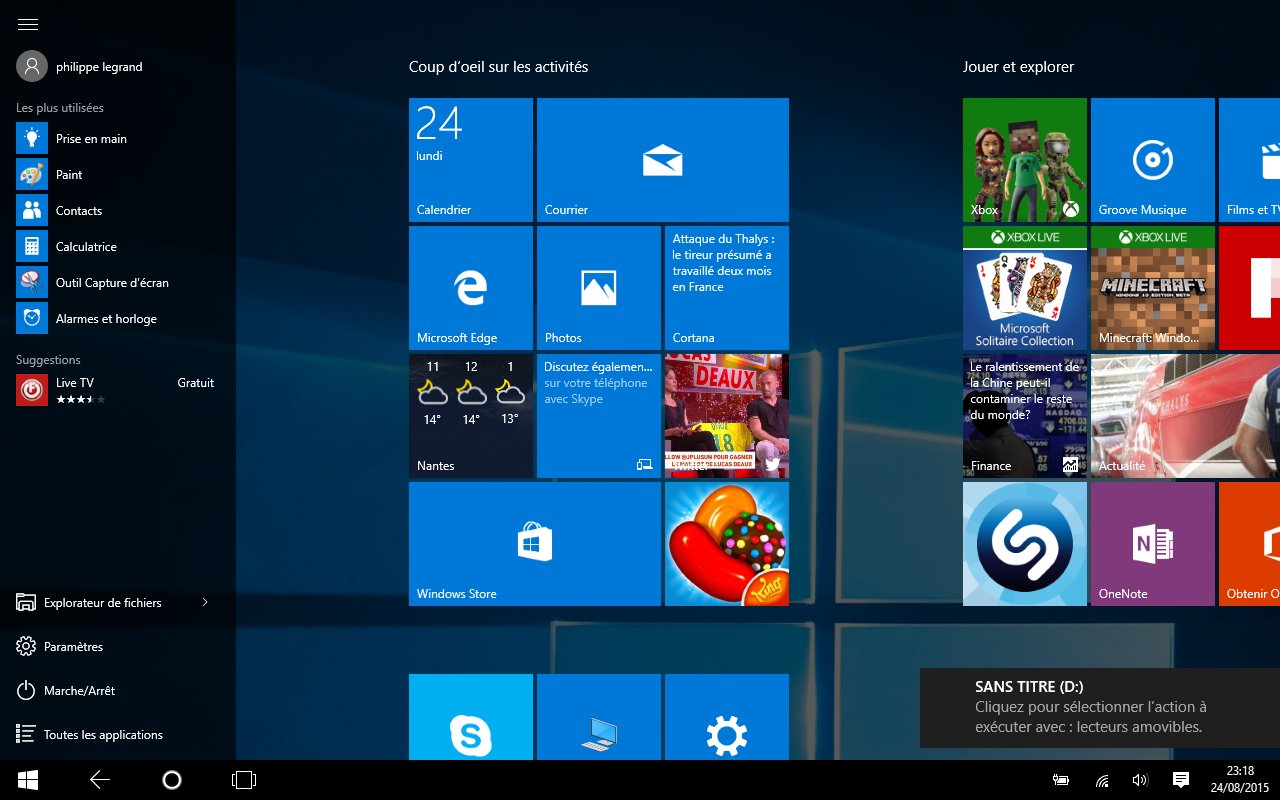Open Nantes weather tile
This screenshot has height=800, width=1280.
[471, 416]
